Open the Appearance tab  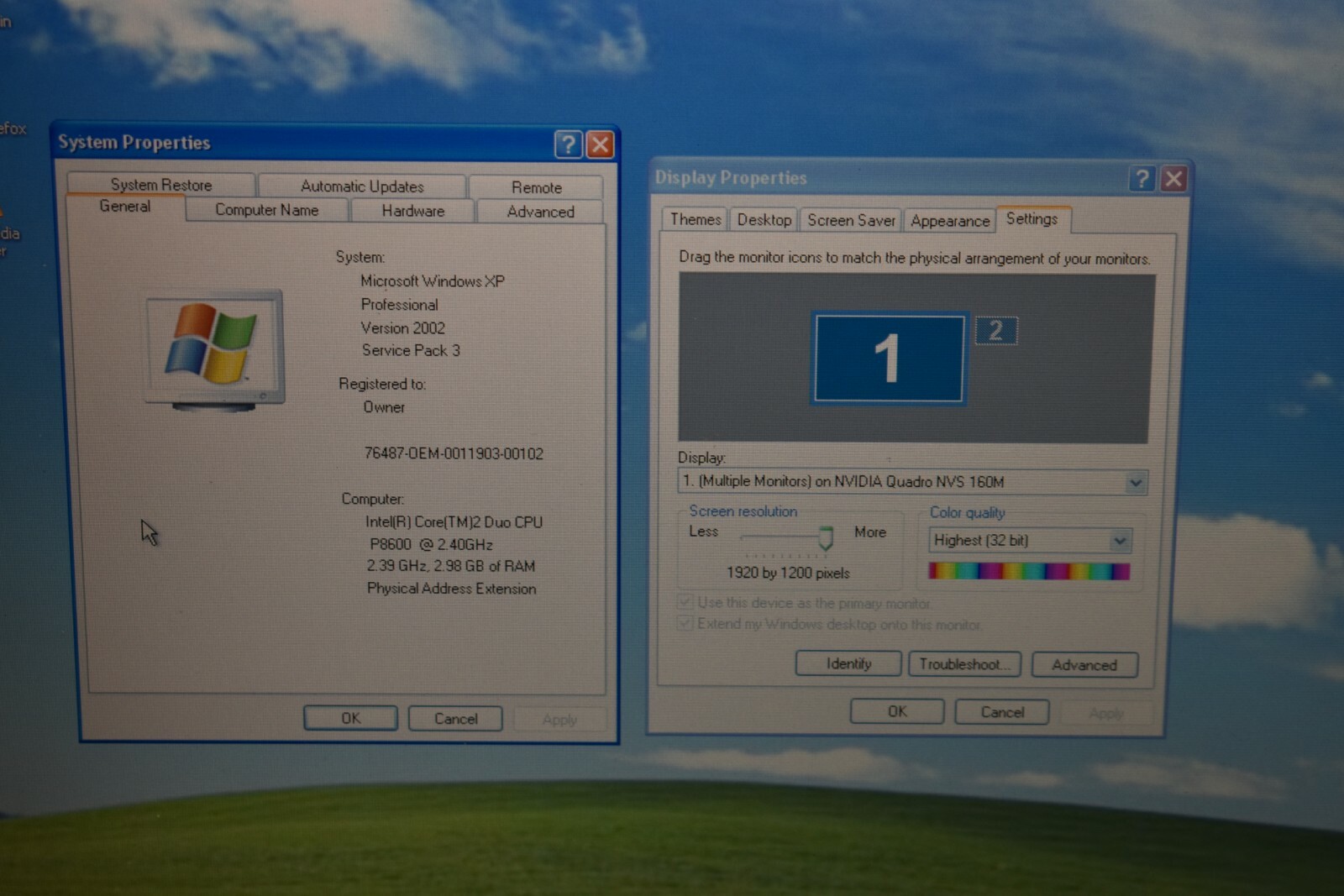950,221
